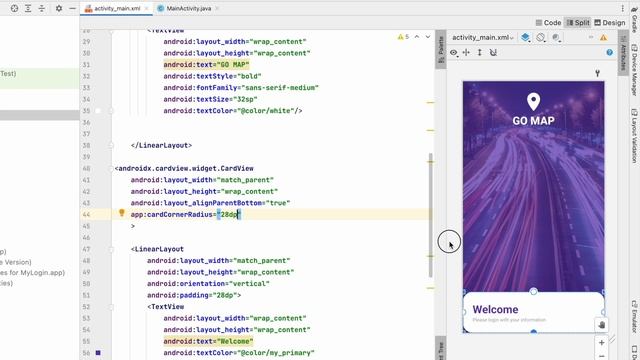Open the Attributes side panel
This screenshot has width=640, height=360.
[x=623, y=54]
